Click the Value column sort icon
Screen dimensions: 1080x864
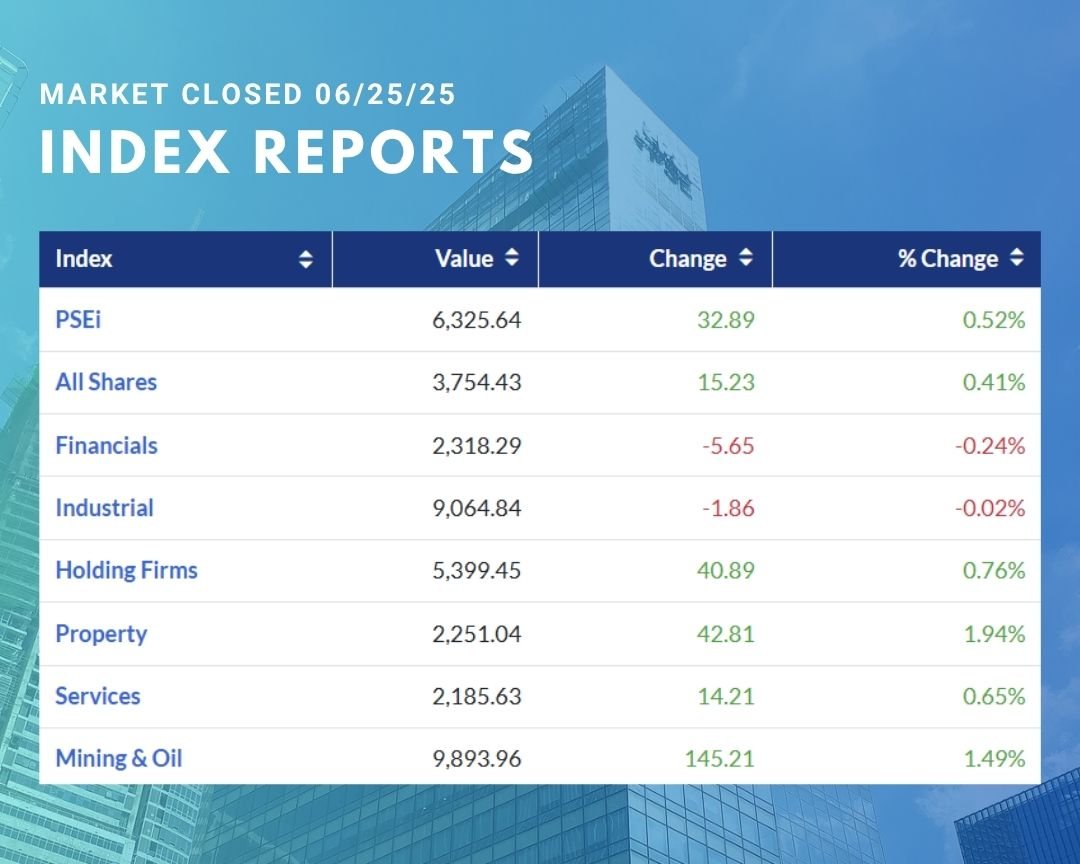click(x=512, y=258)
